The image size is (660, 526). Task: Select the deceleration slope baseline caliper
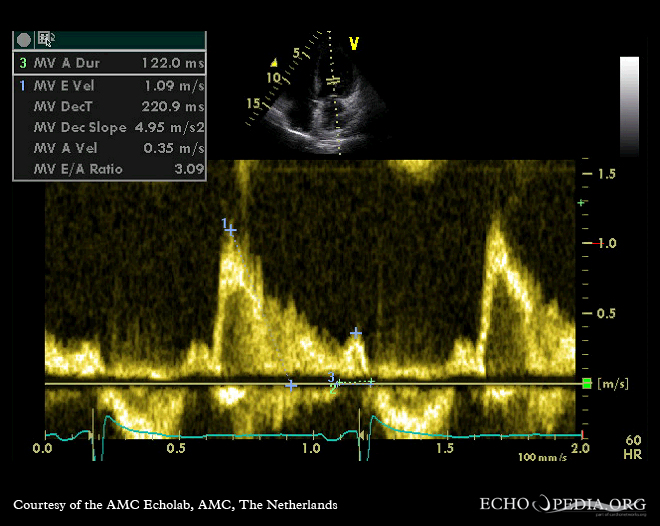(291, 384)
